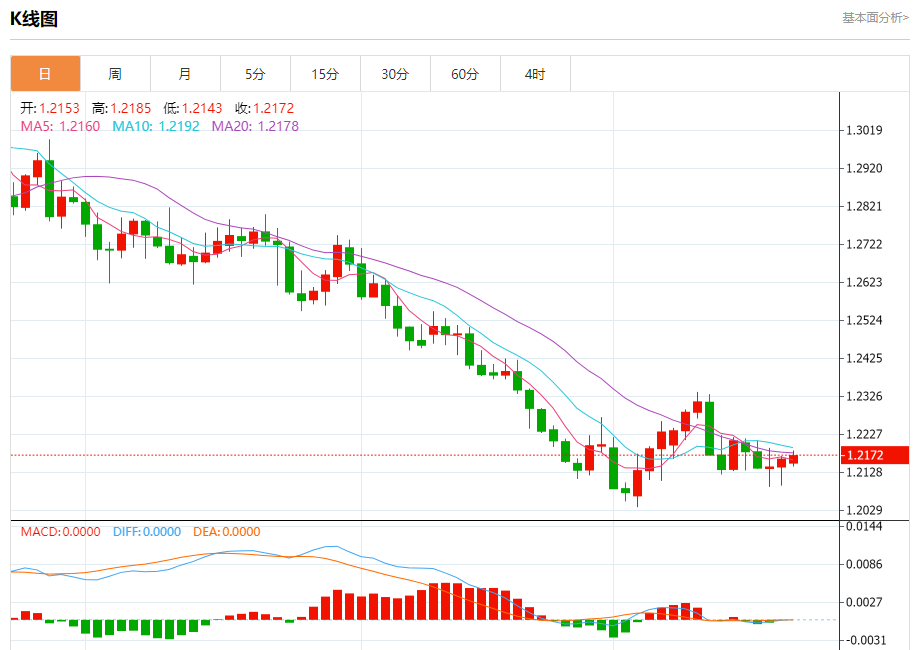Switch to the 周 weekly tab
The width and height of the screenshot is (918, 650).
pos(115,74)
